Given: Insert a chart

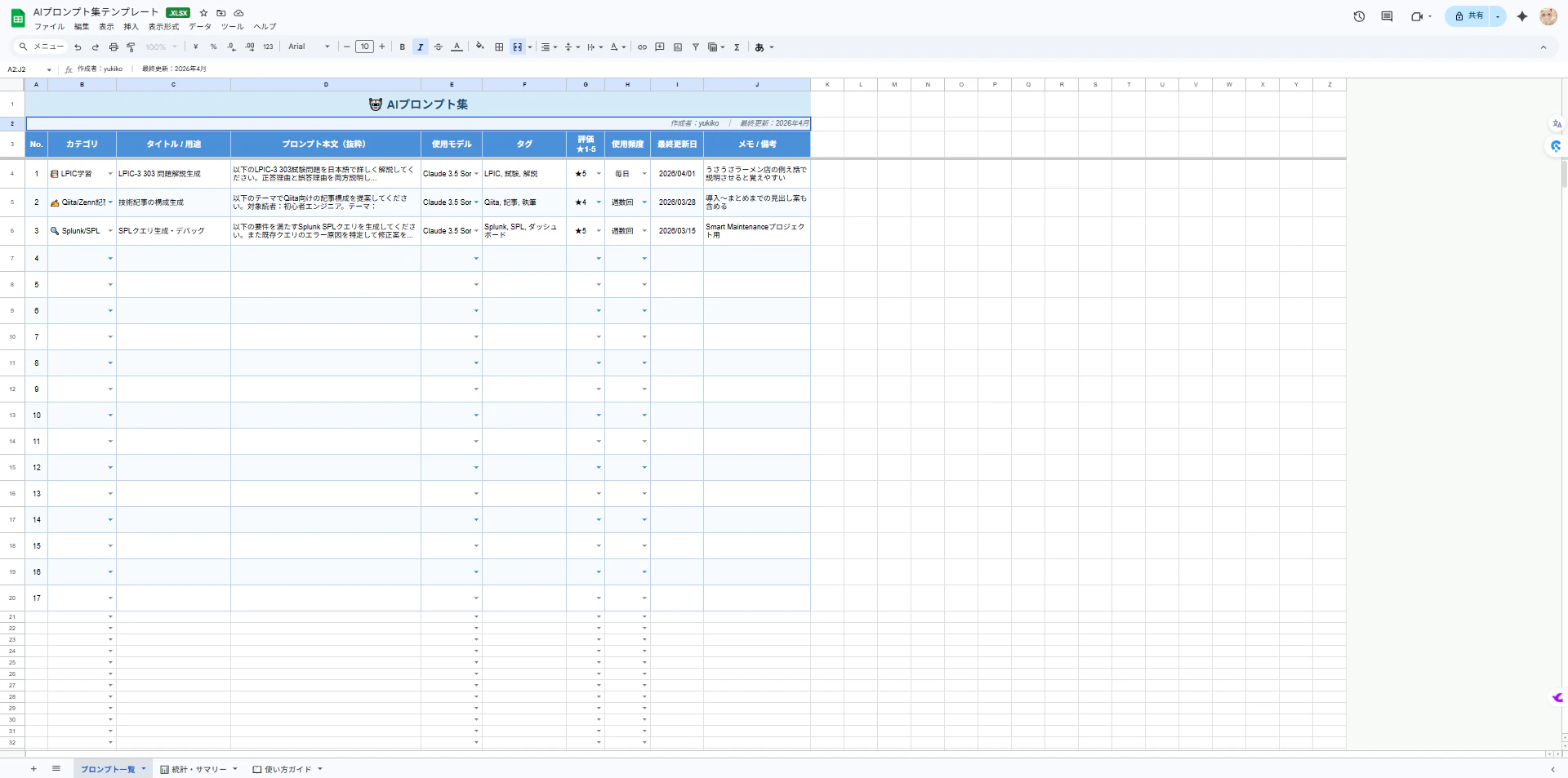Looking at the screenshot, I should pos(678,47).
